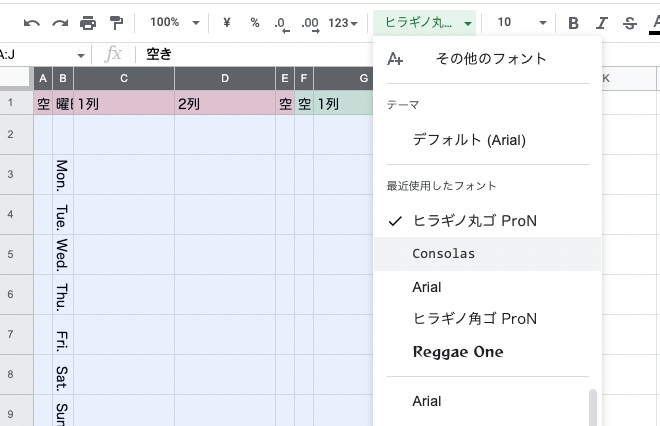This screenshot has height=426, width=660.
Task: Select row 1 header
Action: [16, 102]
